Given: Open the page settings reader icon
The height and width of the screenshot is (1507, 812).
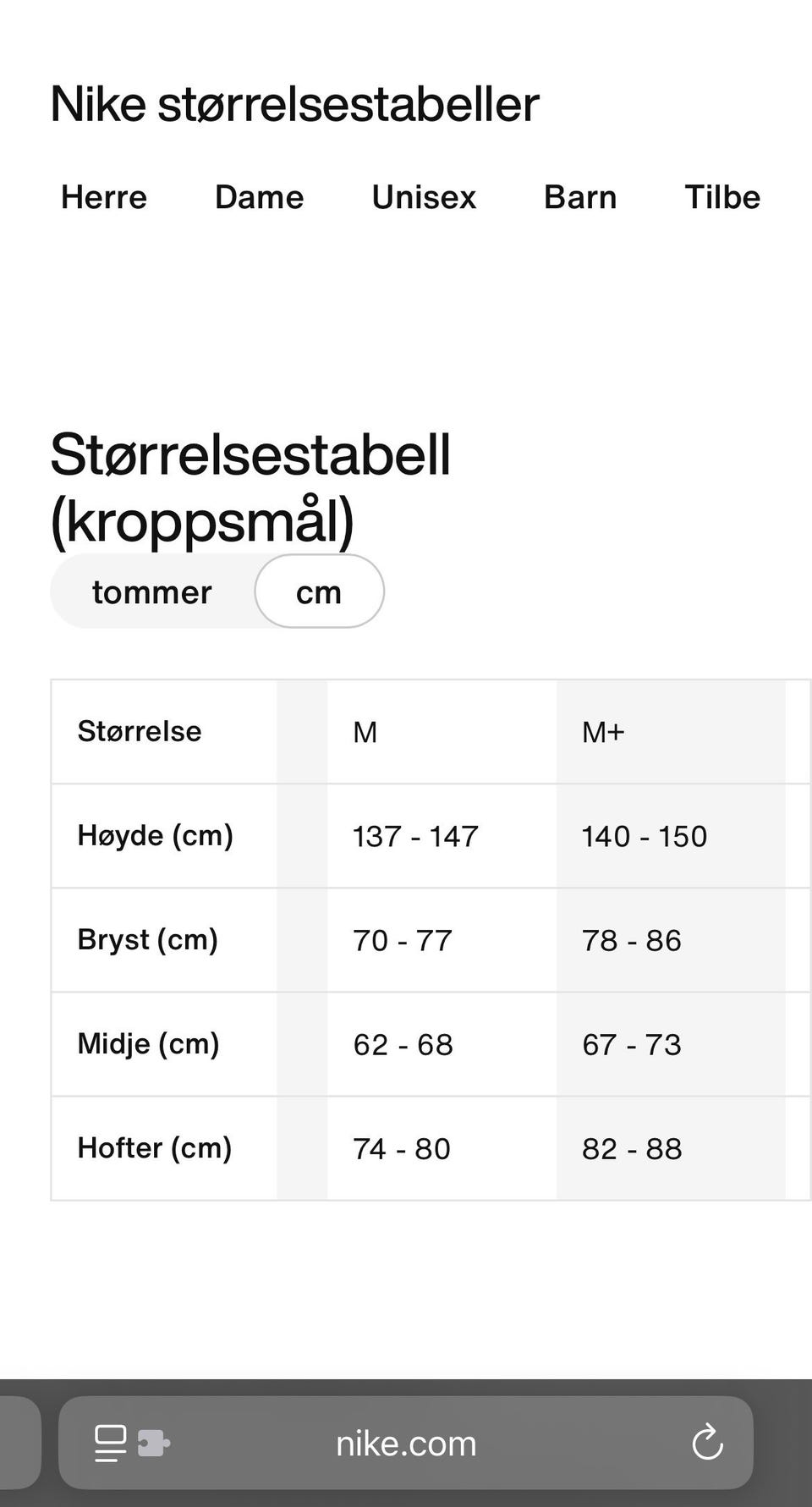Looking at the screenshot, I should [x=110, y=1443].
